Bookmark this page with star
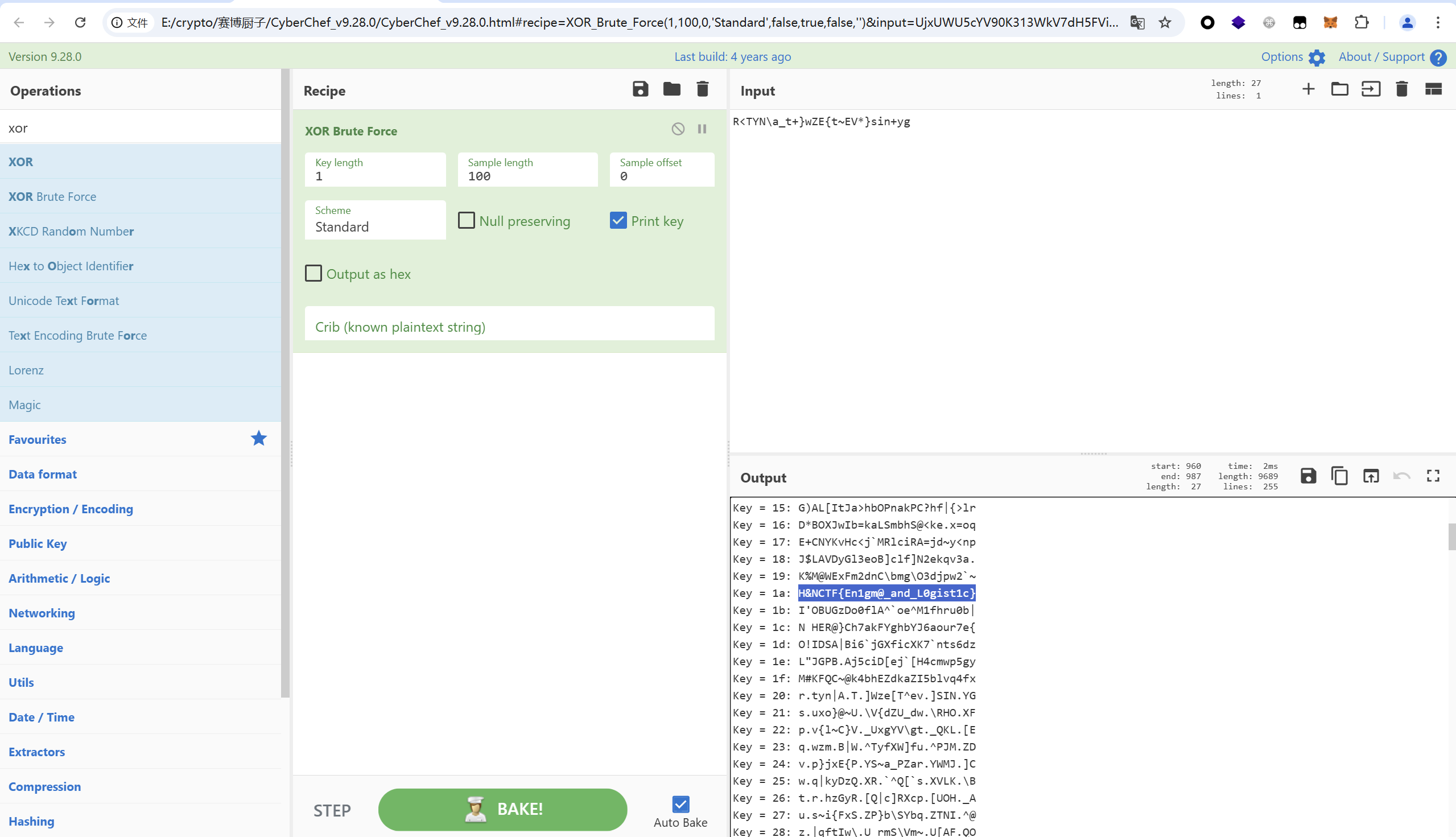The height and width of the screenshot is (837, 1456). [1165, 22]
